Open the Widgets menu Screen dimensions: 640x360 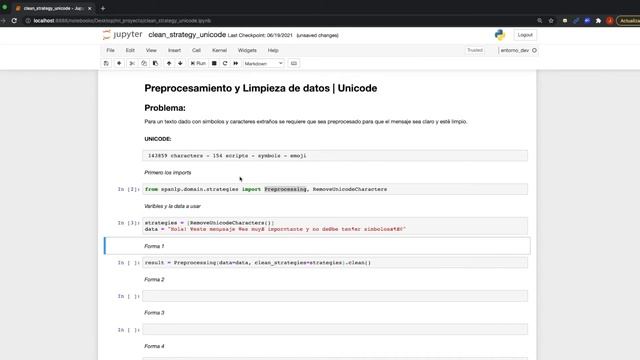pos(247,50)
